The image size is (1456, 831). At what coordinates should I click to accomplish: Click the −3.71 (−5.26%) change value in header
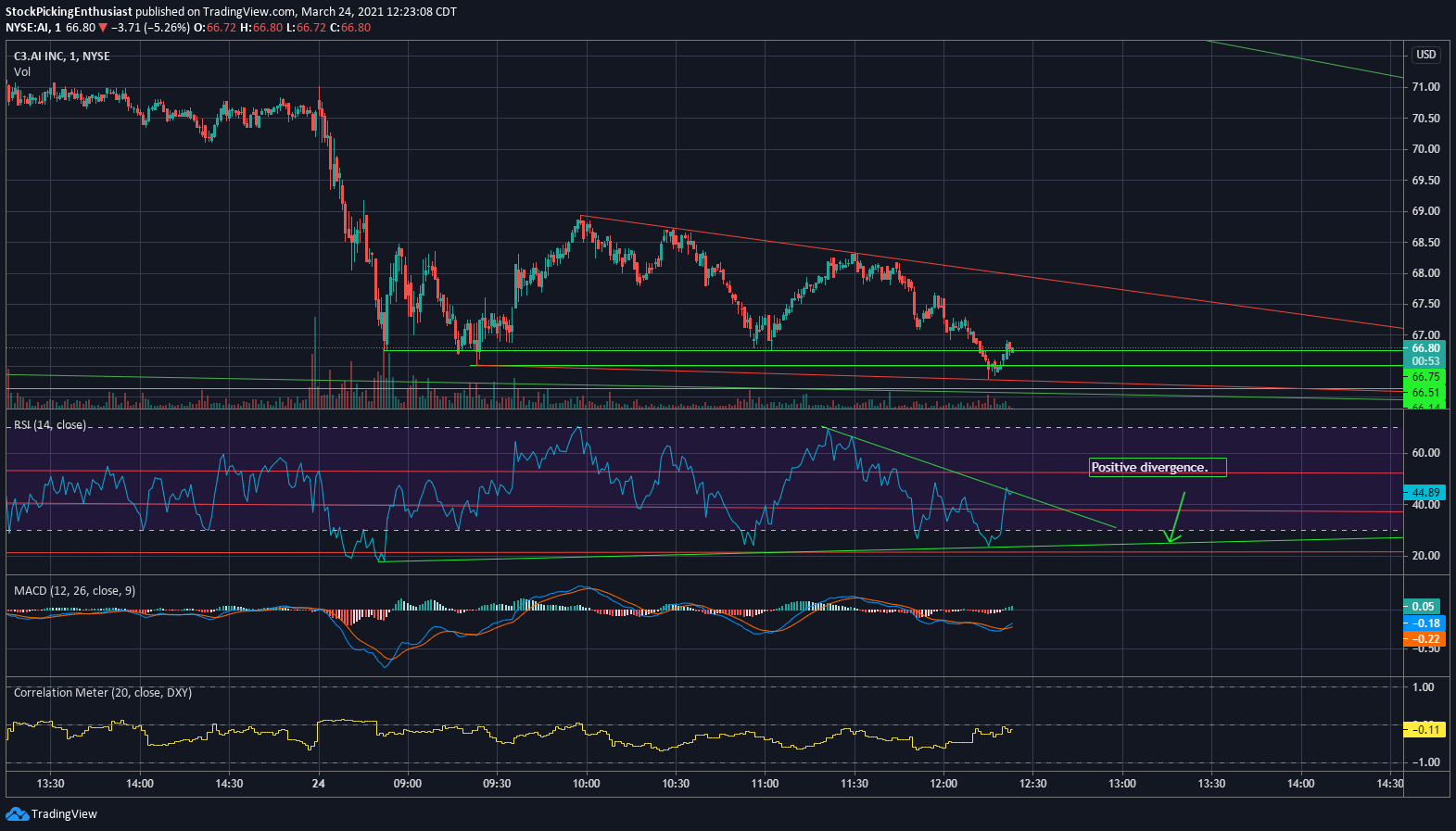pos(151,28)
